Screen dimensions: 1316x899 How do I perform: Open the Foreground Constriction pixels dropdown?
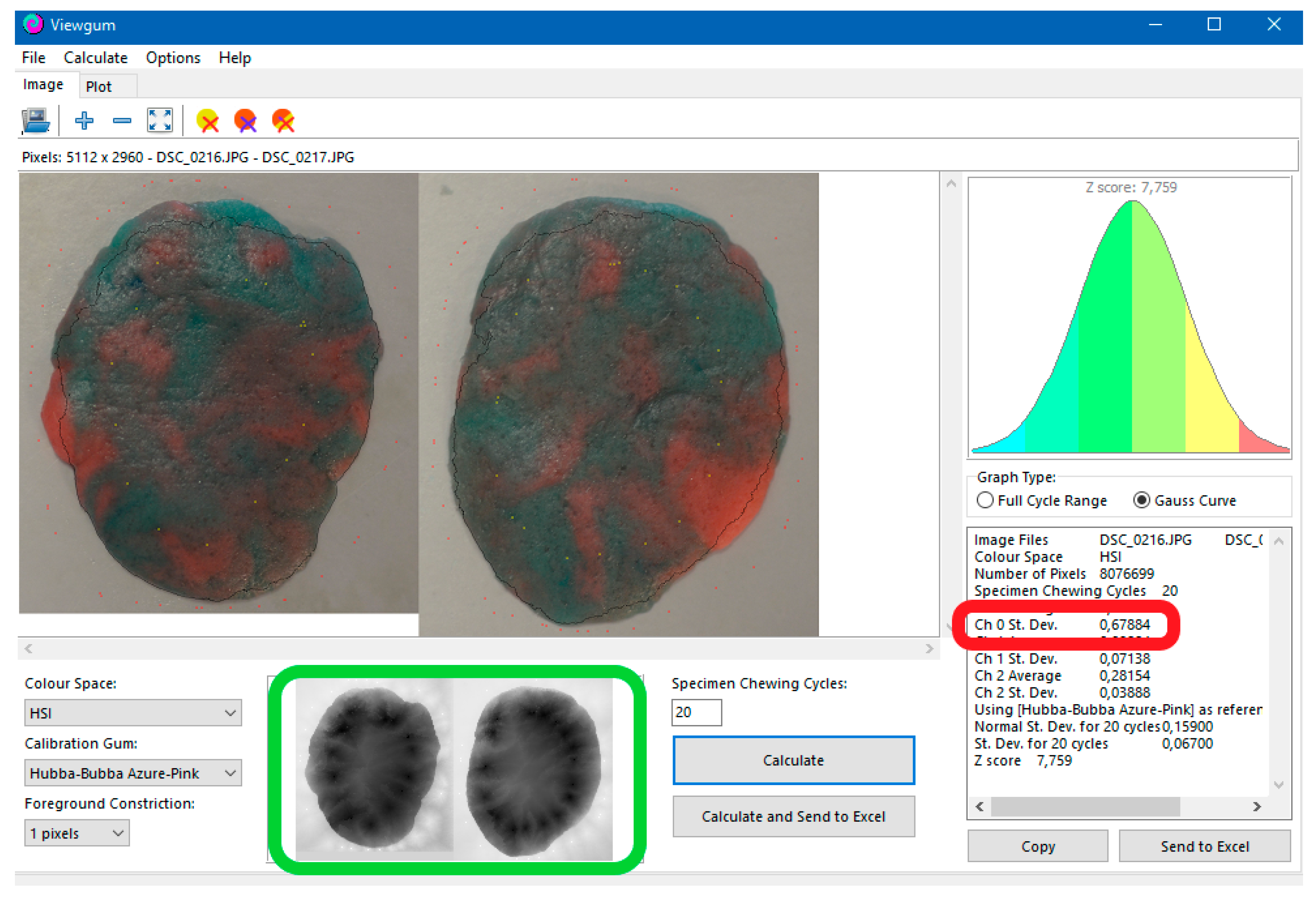coord(77,833)
